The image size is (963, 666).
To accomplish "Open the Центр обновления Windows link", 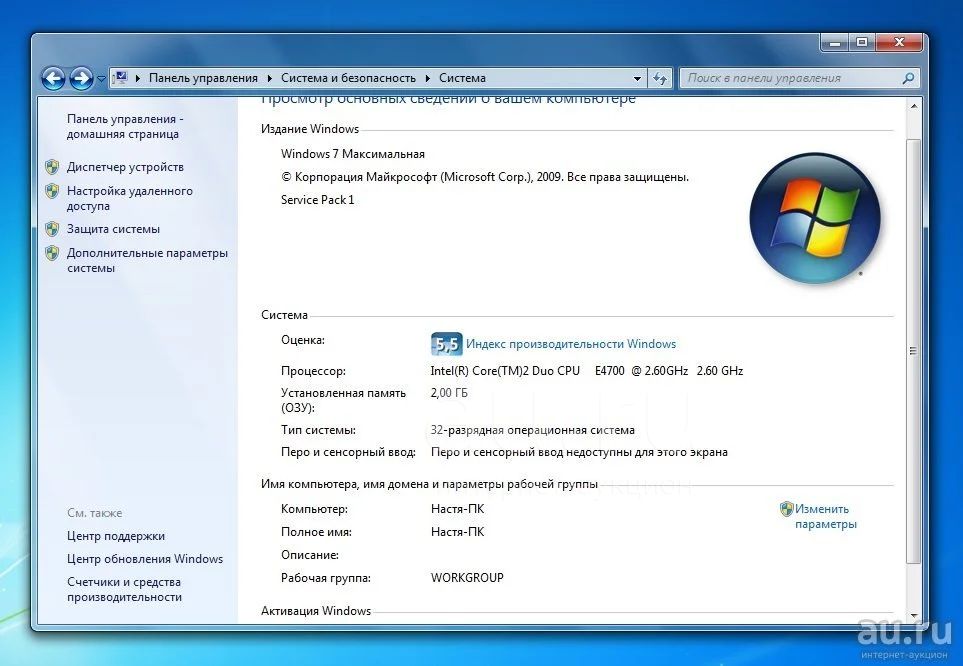I will pos(145,559).
